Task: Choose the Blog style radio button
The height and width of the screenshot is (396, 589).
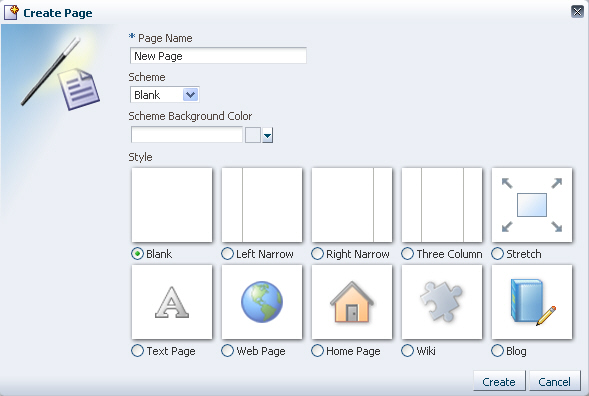Action: (497, 351)
